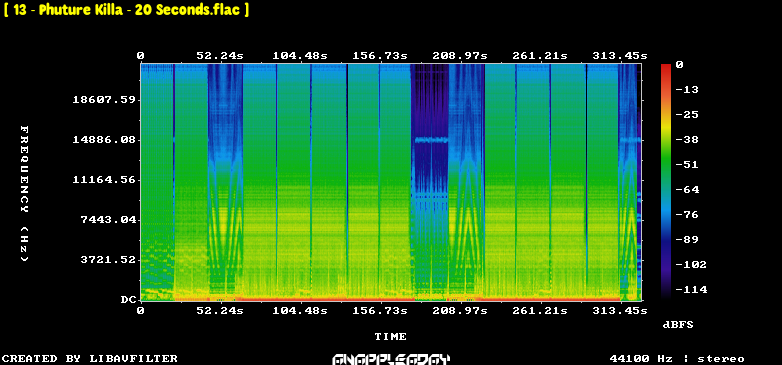Click the 313.45s label on top axis
Viewport: 782px width, 365px height.
coord(620,56)
